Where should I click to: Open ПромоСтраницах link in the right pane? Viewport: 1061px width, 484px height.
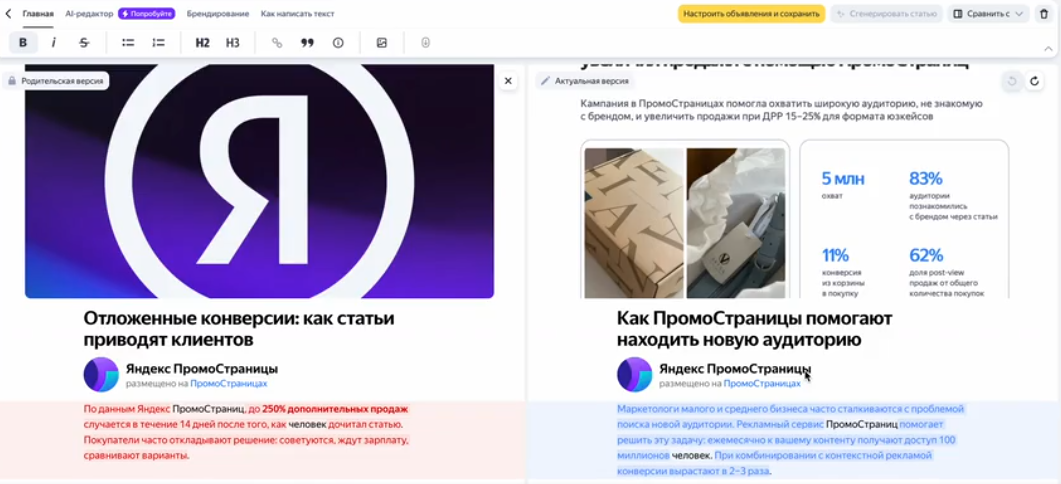(x=762, y=383)
